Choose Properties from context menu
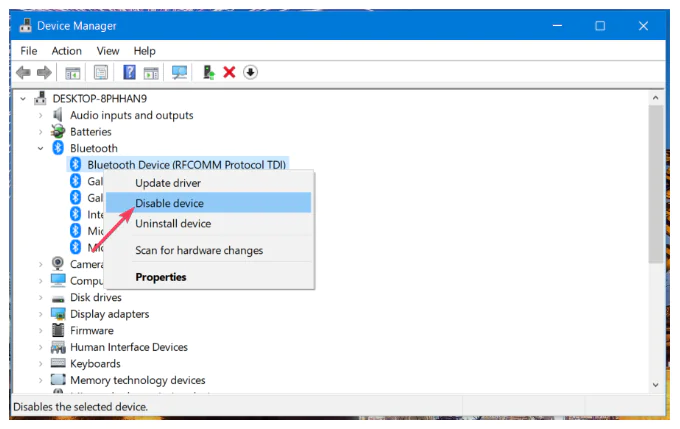 coord(208,277)
